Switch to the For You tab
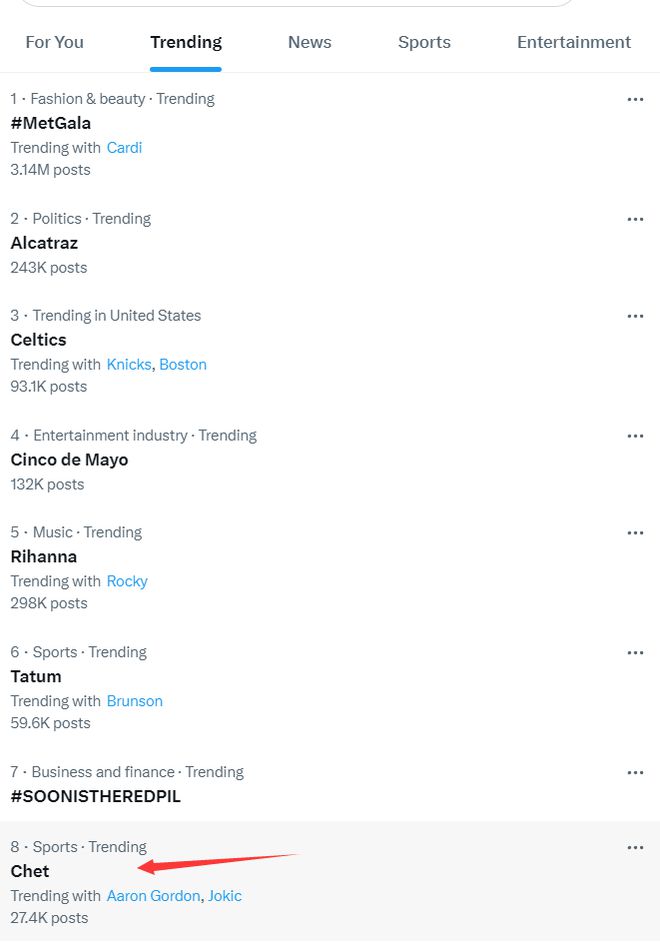The image size is (660, 942). click(x=55, y=42)
